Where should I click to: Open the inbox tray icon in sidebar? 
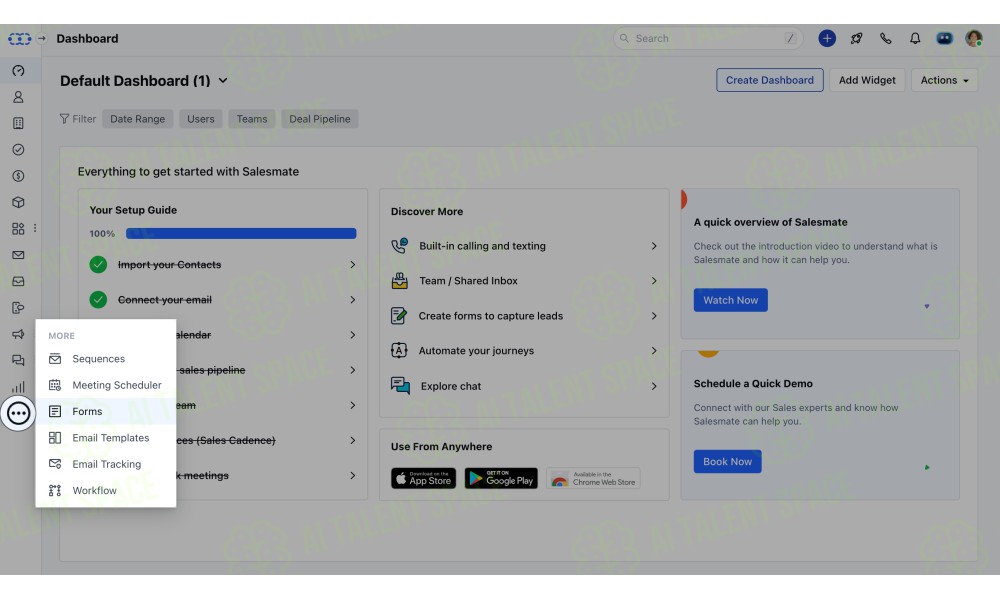(x=18, y=281)
